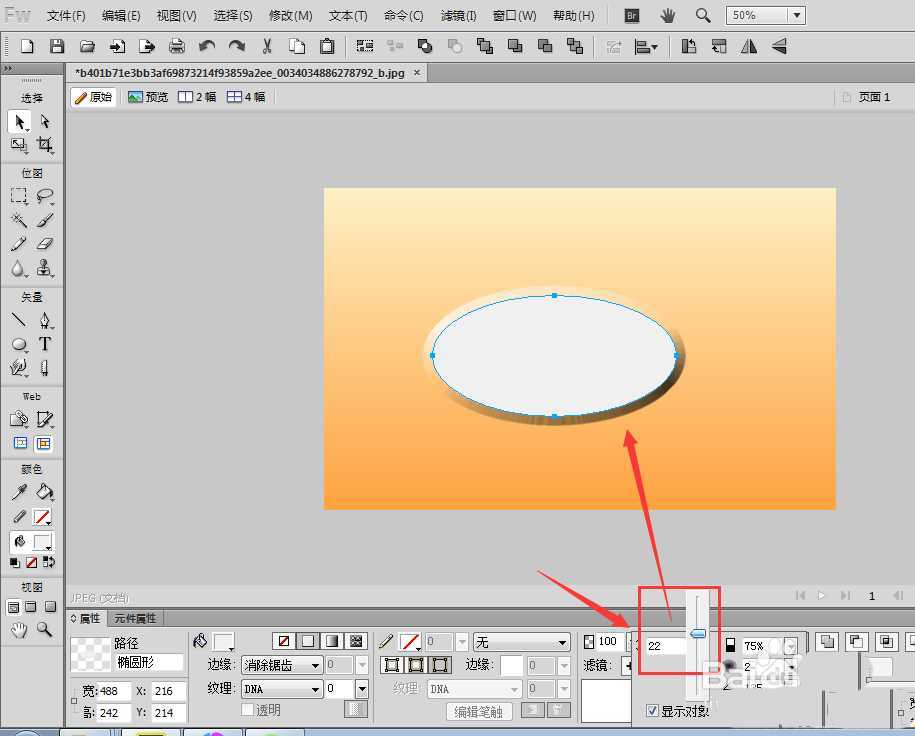This screenshot has height=736, width=915.
Task: Choose the Text tool
Action: tap(45, 344)
